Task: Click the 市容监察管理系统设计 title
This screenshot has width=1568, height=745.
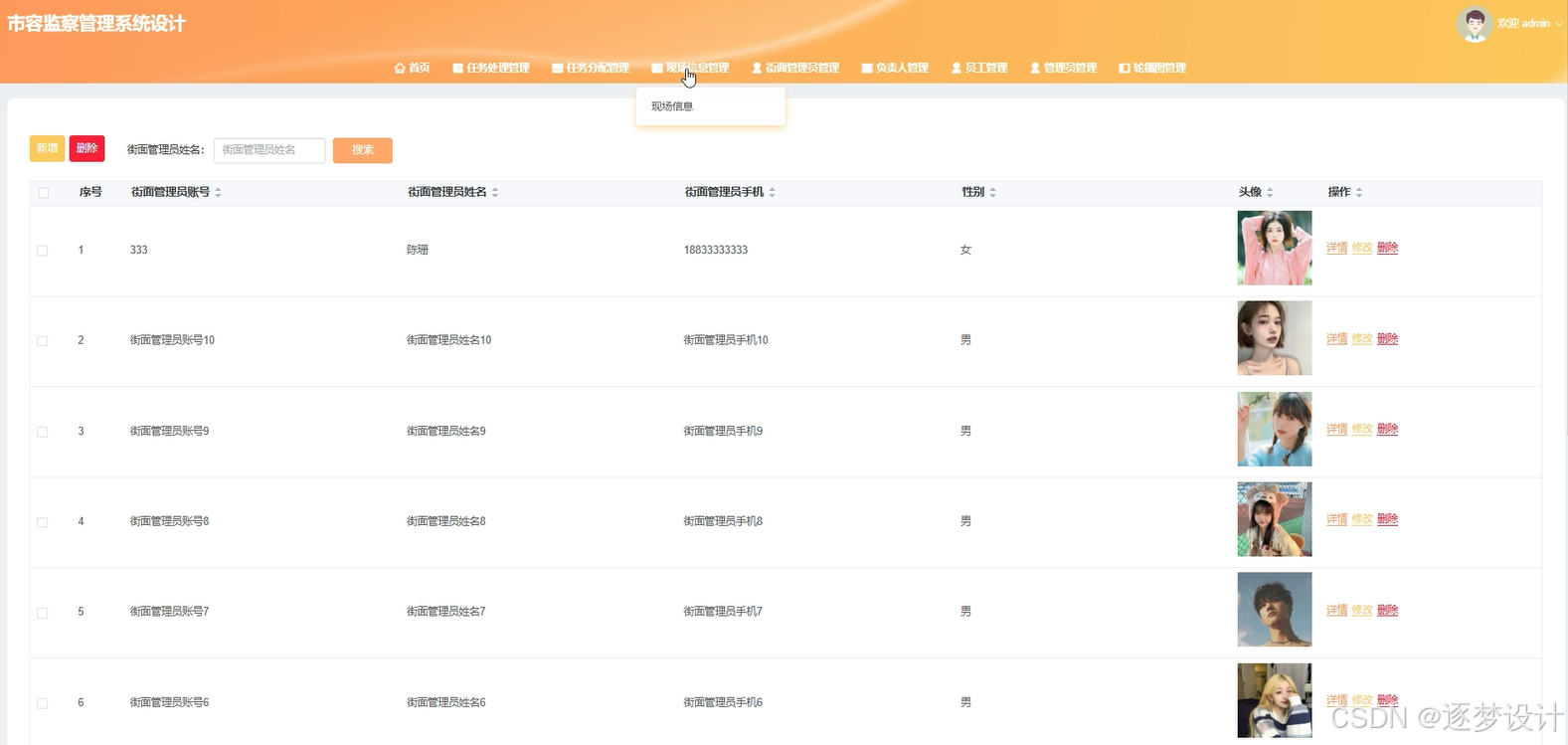Action: click(x=96, y=24)
